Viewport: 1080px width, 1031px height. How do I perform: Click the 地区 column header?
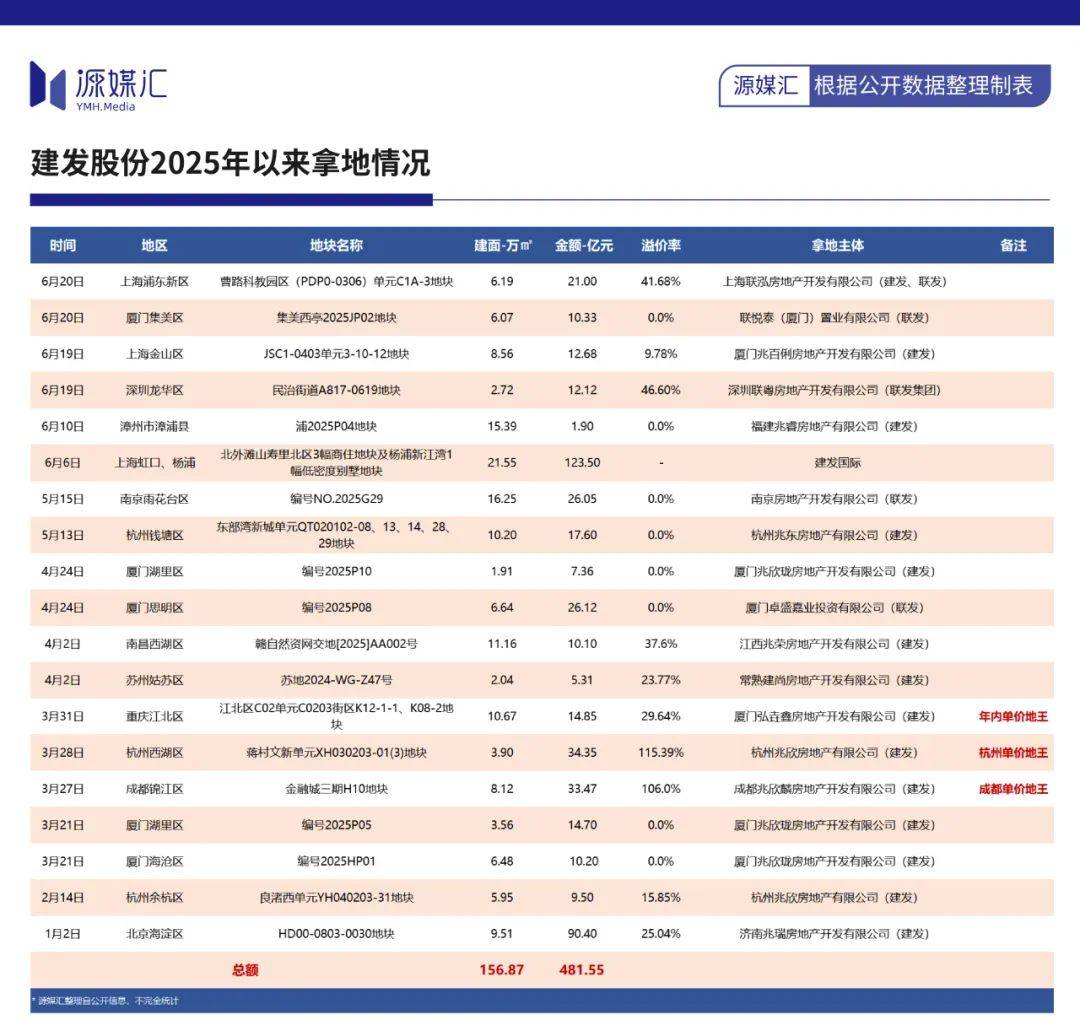(154, 245)
